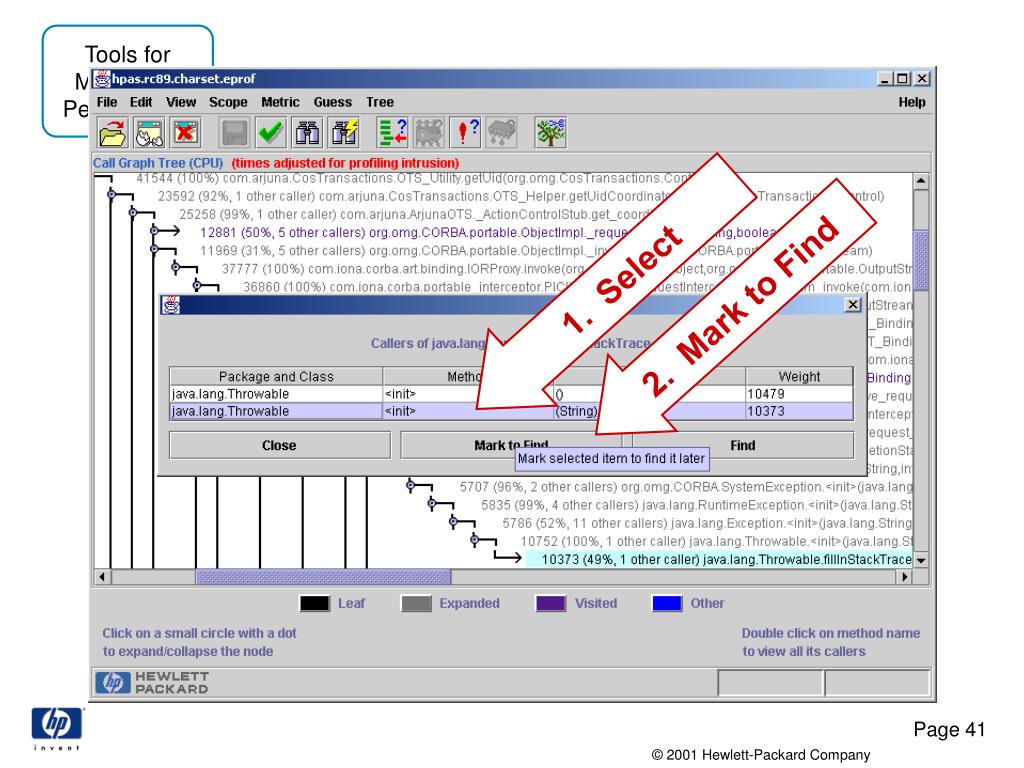
Task: Click the window with red X icon
Action: (x=185, y=133)
